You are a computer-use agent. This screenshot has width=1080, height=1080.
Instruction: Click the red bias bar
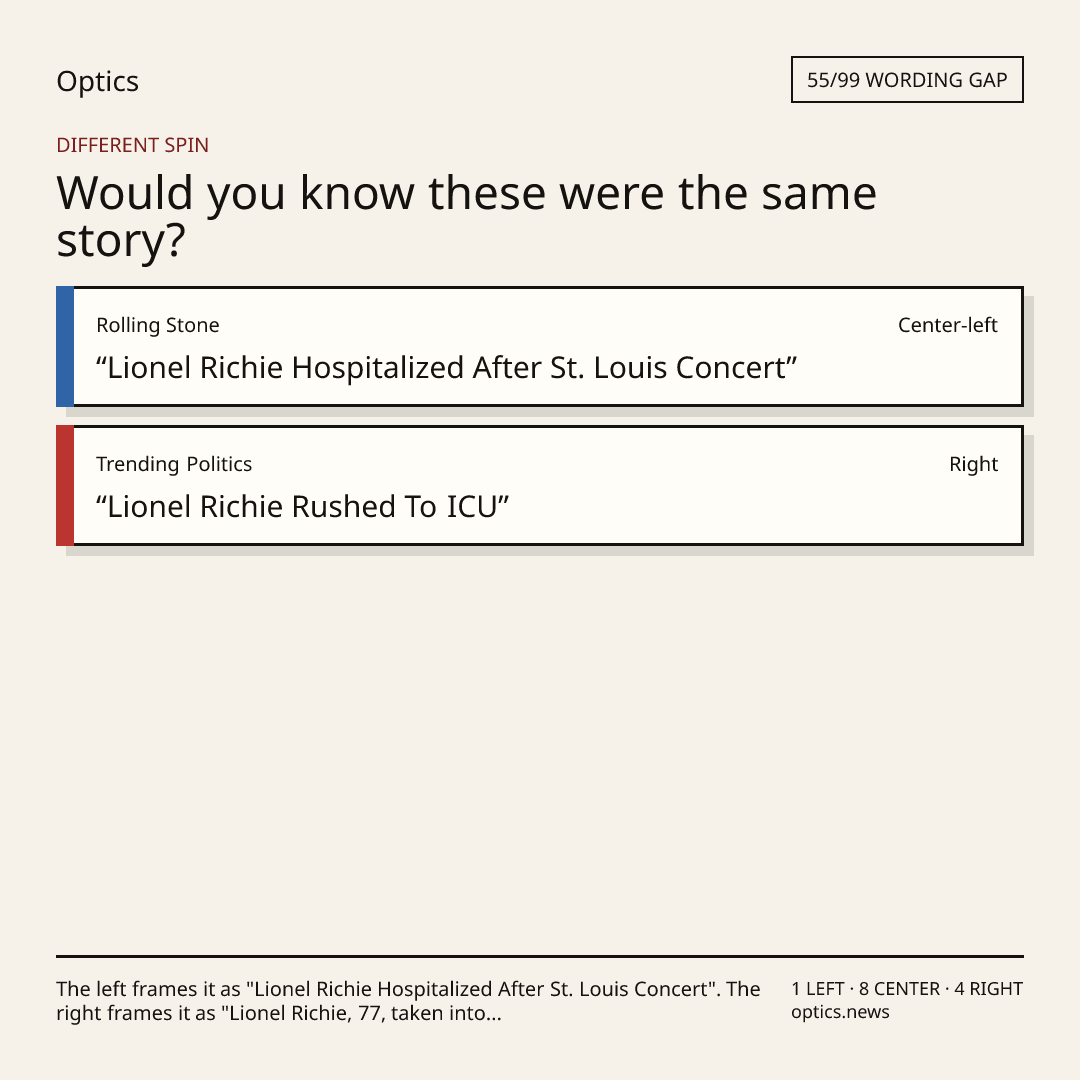[65, 486]
